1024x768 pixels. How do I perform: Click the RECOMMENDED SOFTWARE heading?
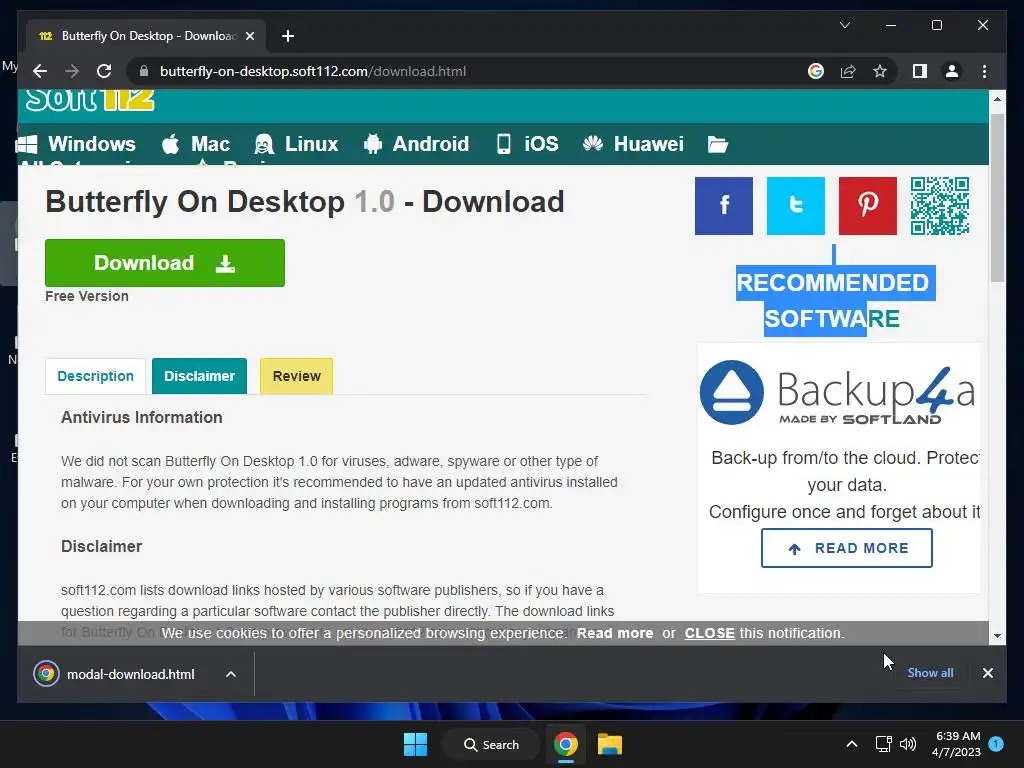(833, 300)
